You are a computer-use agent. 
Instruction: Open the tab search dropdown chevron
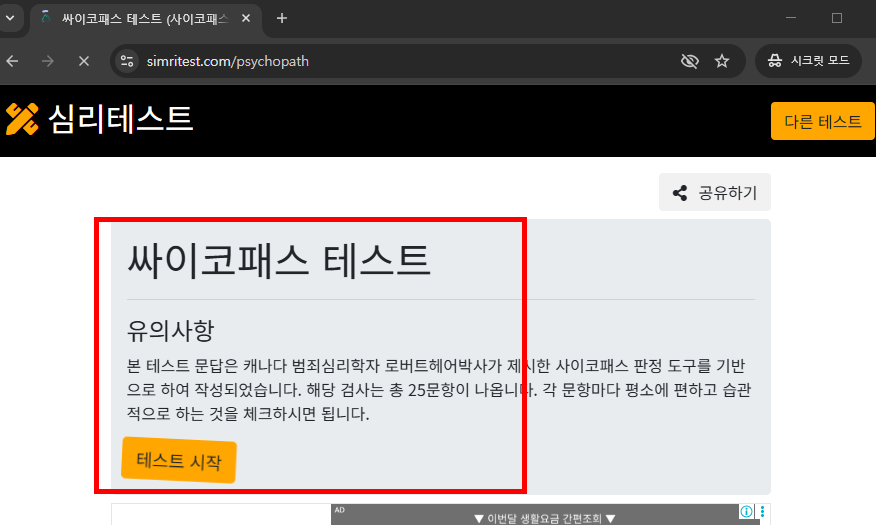10,18
